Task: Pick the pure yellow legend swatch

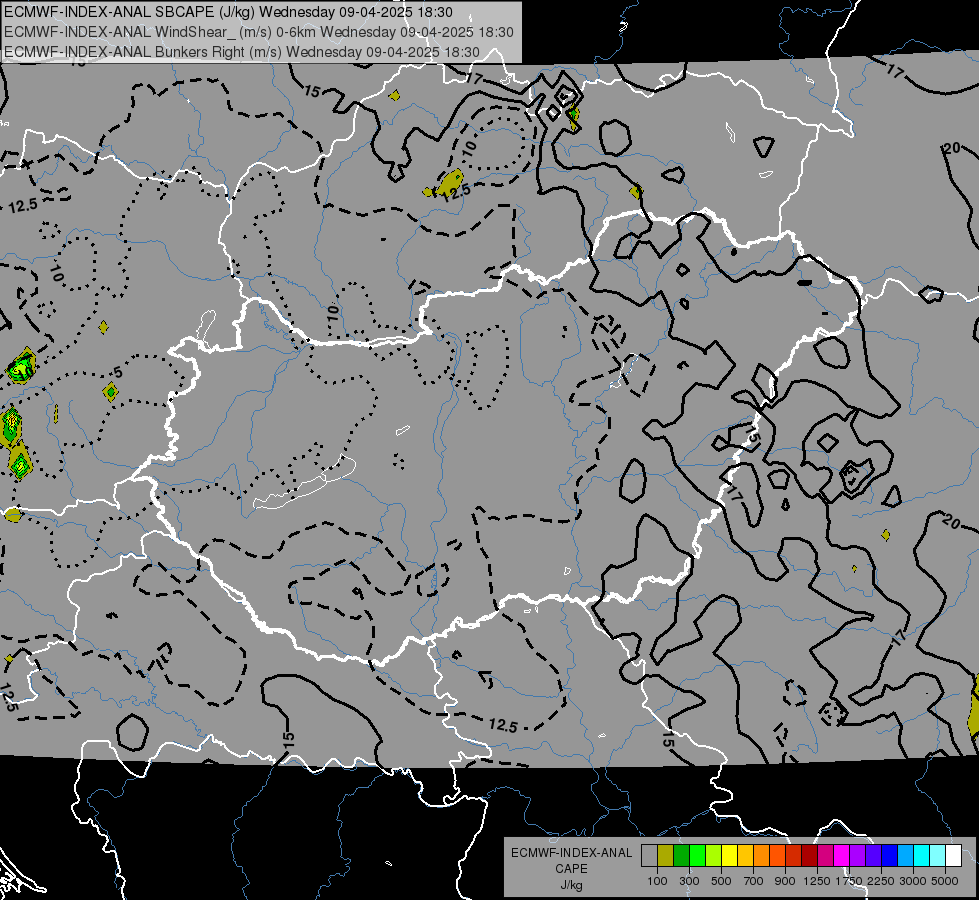Action: point(729,856)
